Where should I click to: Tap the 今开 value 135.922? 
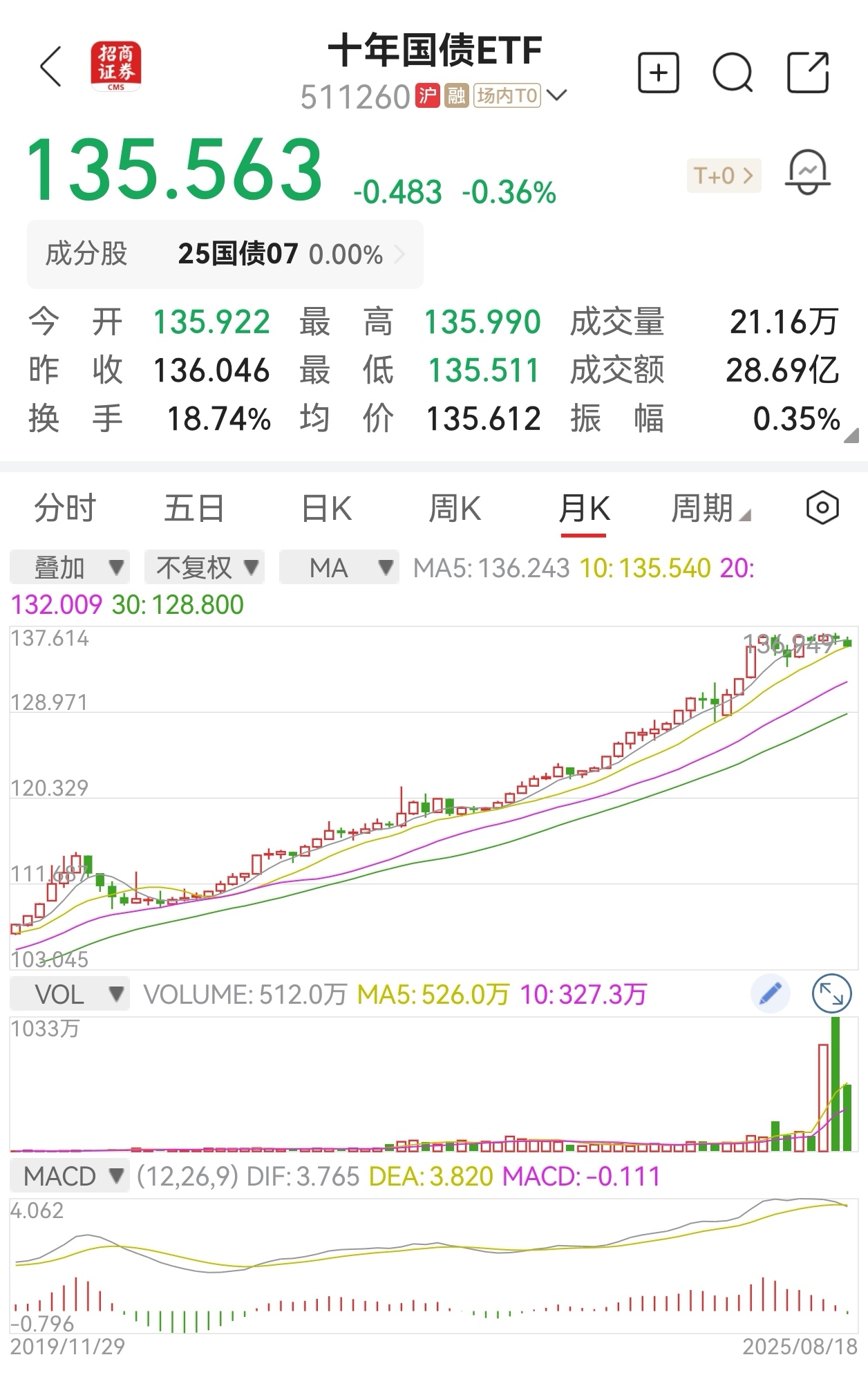211,322
